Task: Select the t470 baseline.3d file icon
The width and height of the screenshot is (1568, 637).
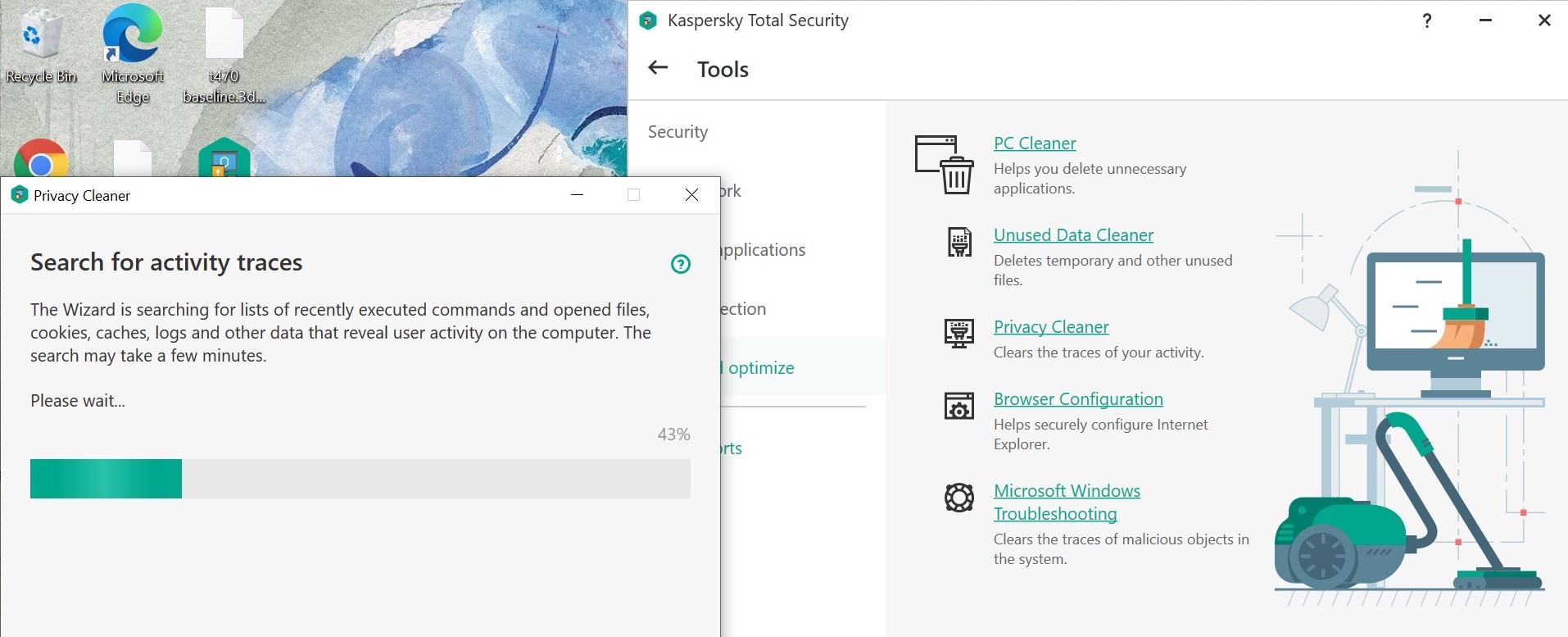Action: point(224,56)
